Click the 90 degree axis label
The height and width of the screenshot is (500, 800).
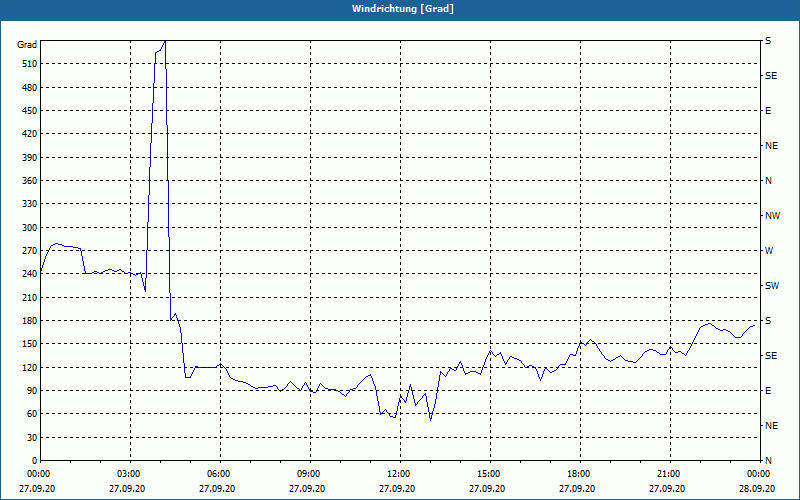(x=31, y=391)
